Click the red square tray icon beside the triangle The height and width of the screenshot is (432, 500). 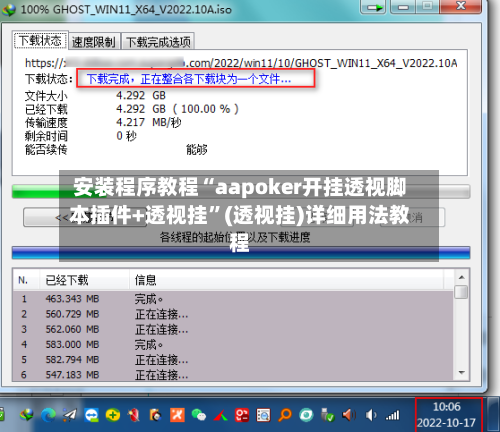coord(242,415)
